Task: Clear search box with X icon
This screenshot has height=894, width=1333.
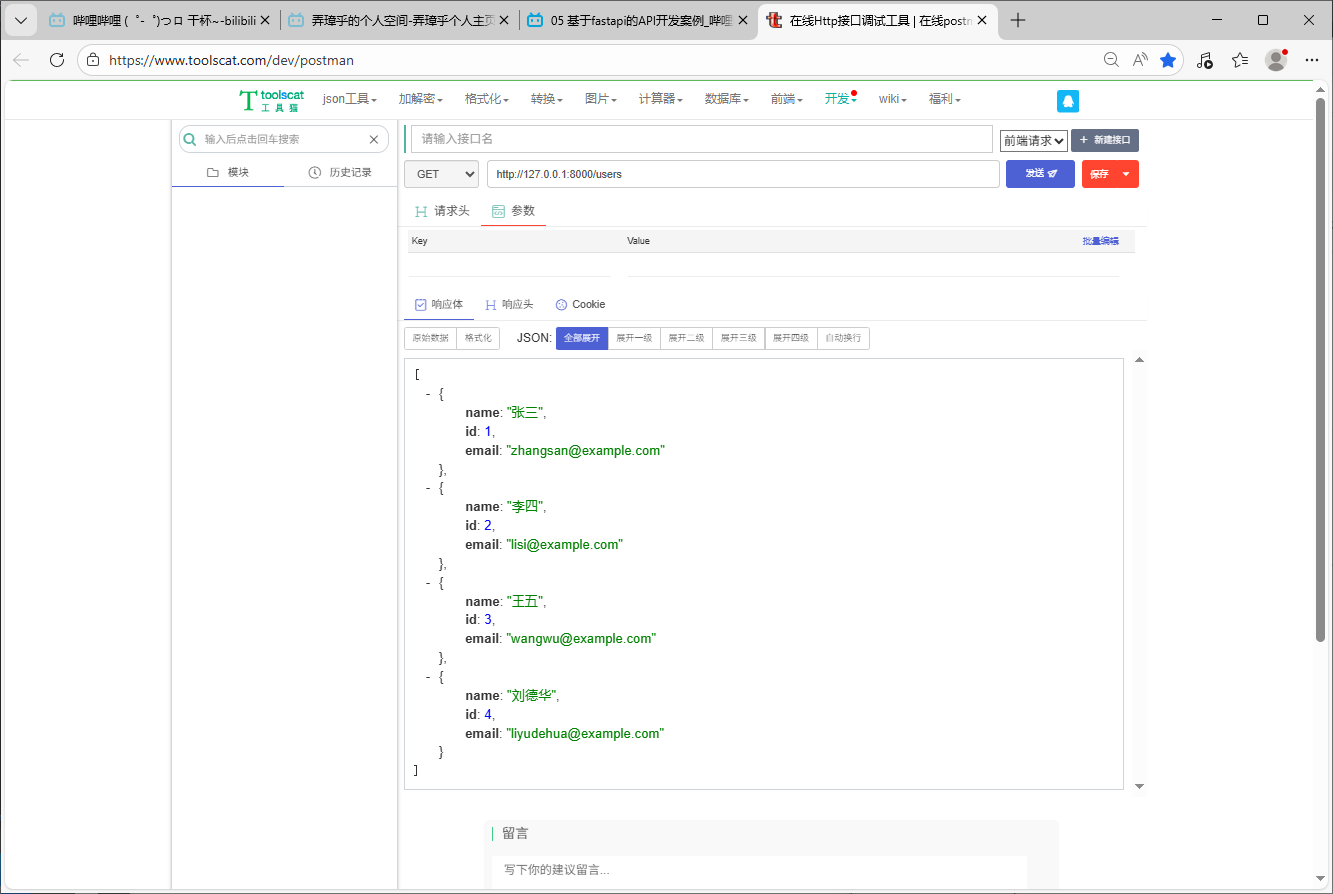Action: 374,140
